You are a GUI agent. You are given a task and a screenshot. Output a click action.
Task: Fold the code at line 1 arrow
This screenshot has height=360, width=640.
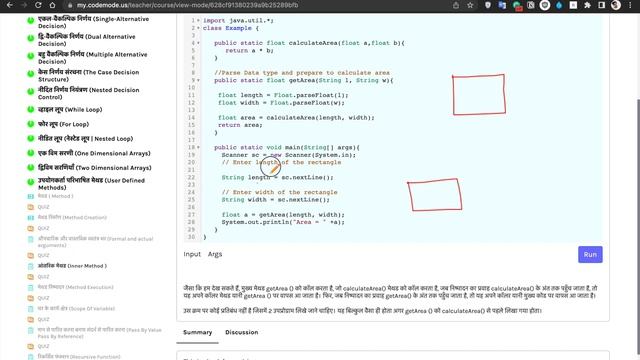(198, 20)
